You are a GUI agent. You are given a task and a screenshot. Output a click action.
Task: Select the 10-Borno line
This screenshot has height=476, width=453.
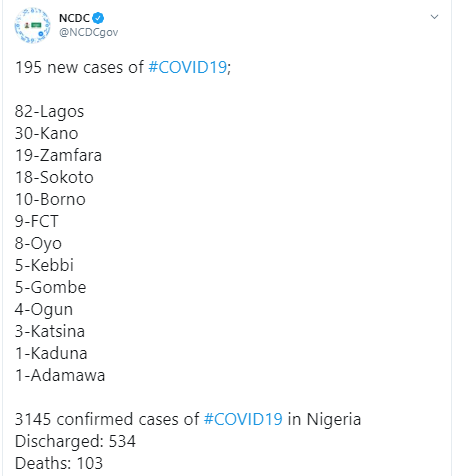[x=50, y=199]
